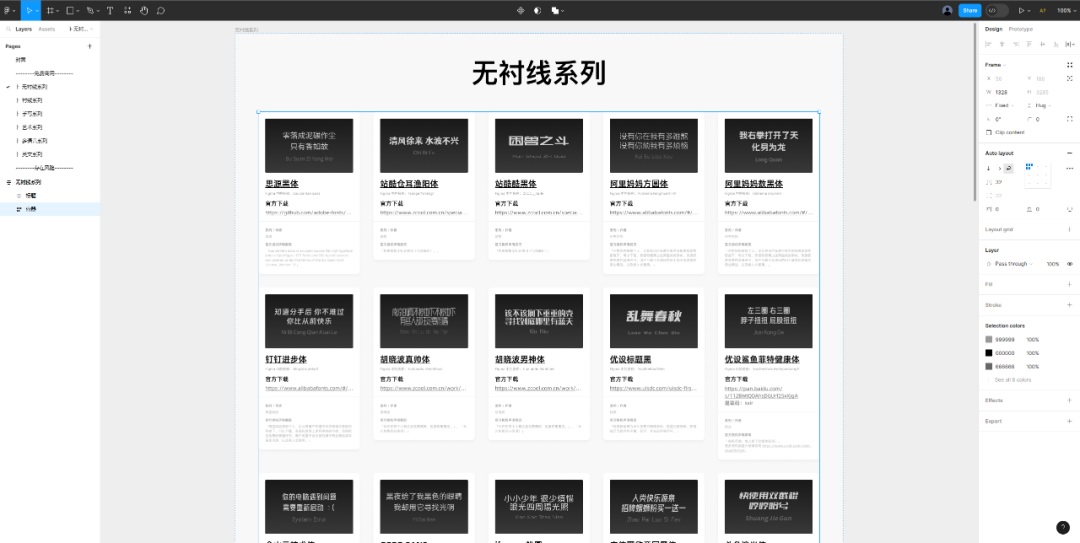This screenshot has width=1080, height=543.
Task: Toggle individual padding icon
Action: [x=1070, y=209]
